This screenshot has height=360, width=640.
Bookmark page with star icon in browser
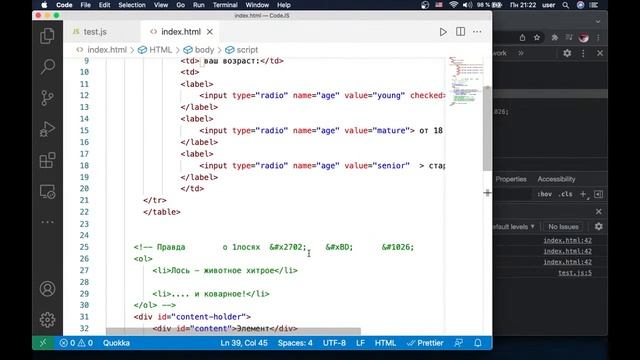(537, 38)
